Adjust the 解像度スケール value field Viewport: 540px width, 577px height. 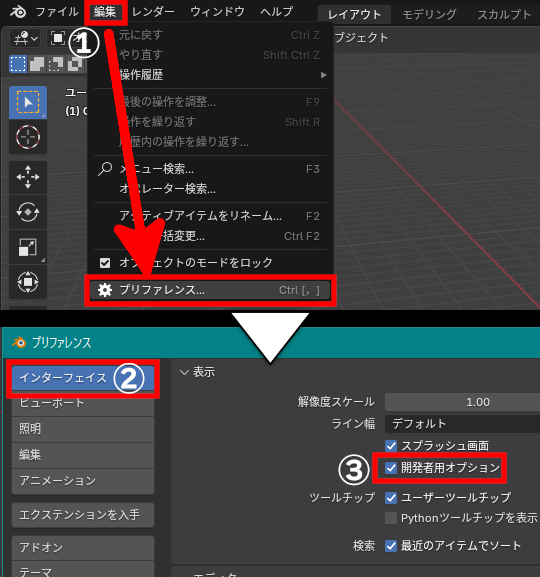(462, 402)
